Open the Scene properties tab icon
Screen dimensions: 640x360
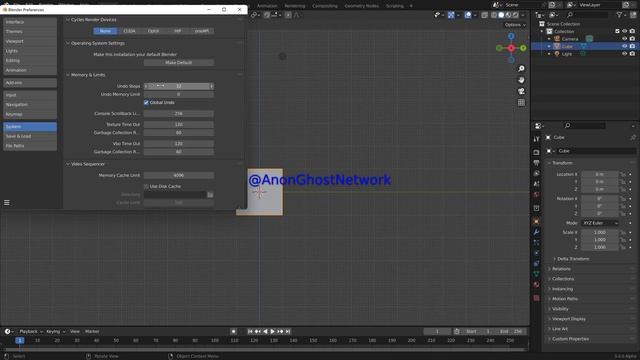[x=536, y=184]
